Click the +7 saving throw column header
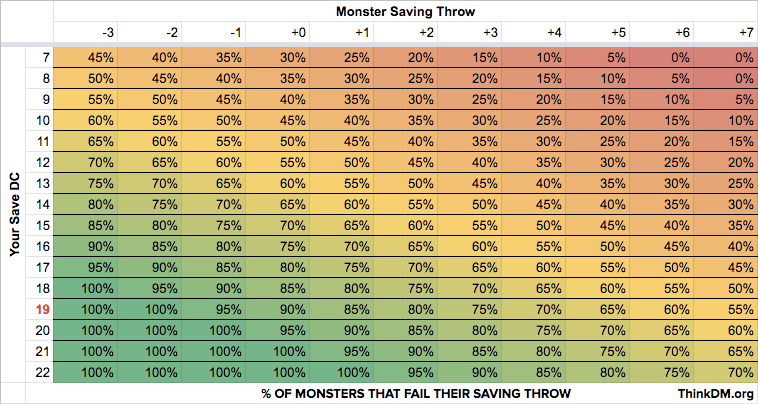 740,32
